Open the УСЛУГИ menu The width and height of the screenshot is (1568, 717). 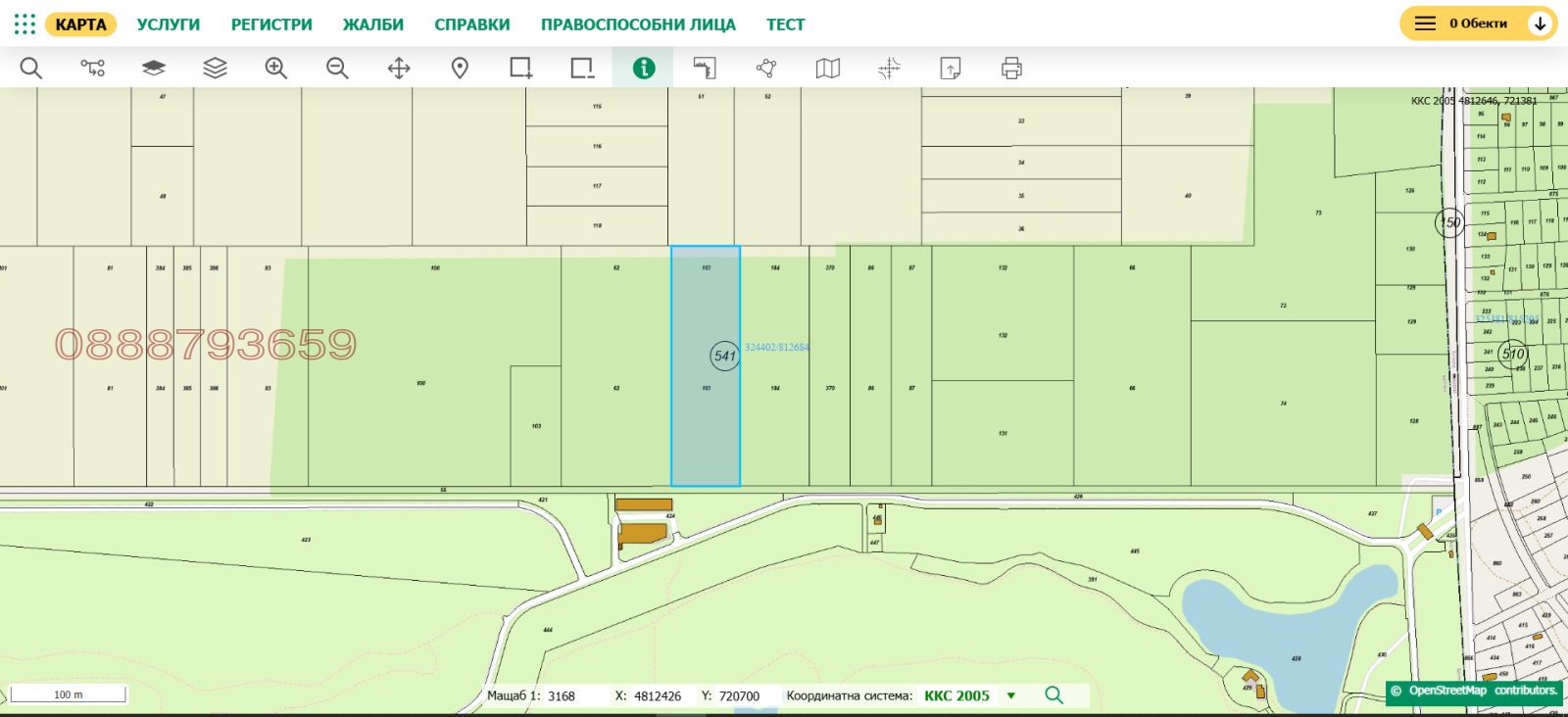point(169,24)
